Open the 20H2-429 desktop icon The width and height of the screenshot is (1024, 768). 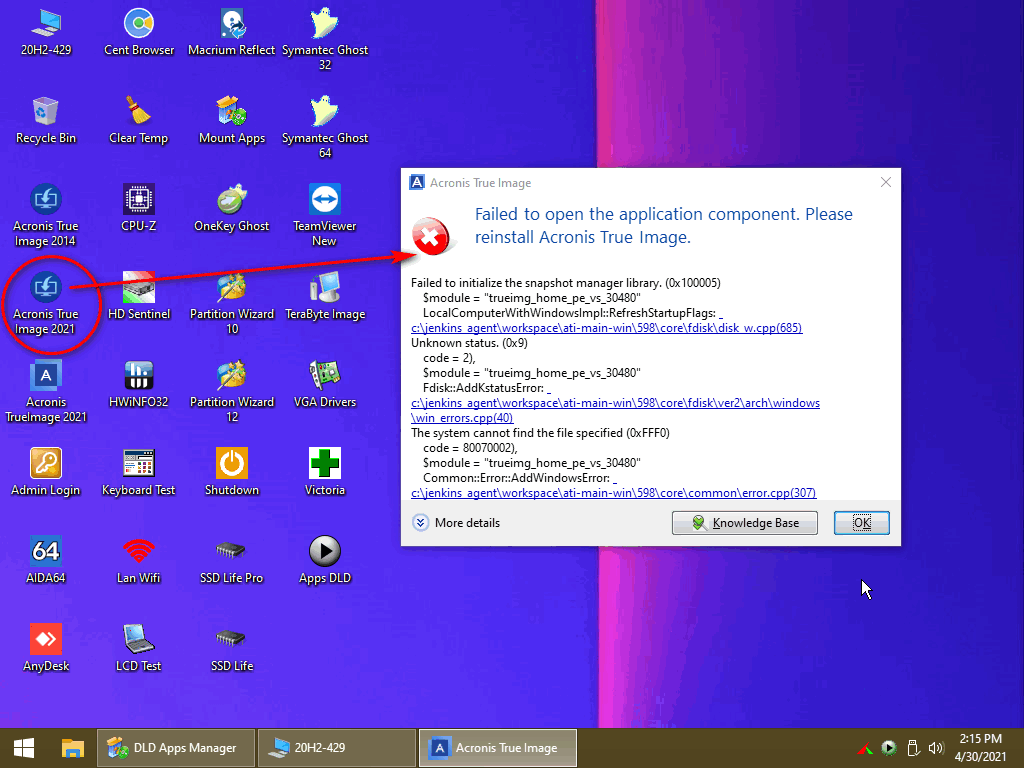tap(46, 33)
